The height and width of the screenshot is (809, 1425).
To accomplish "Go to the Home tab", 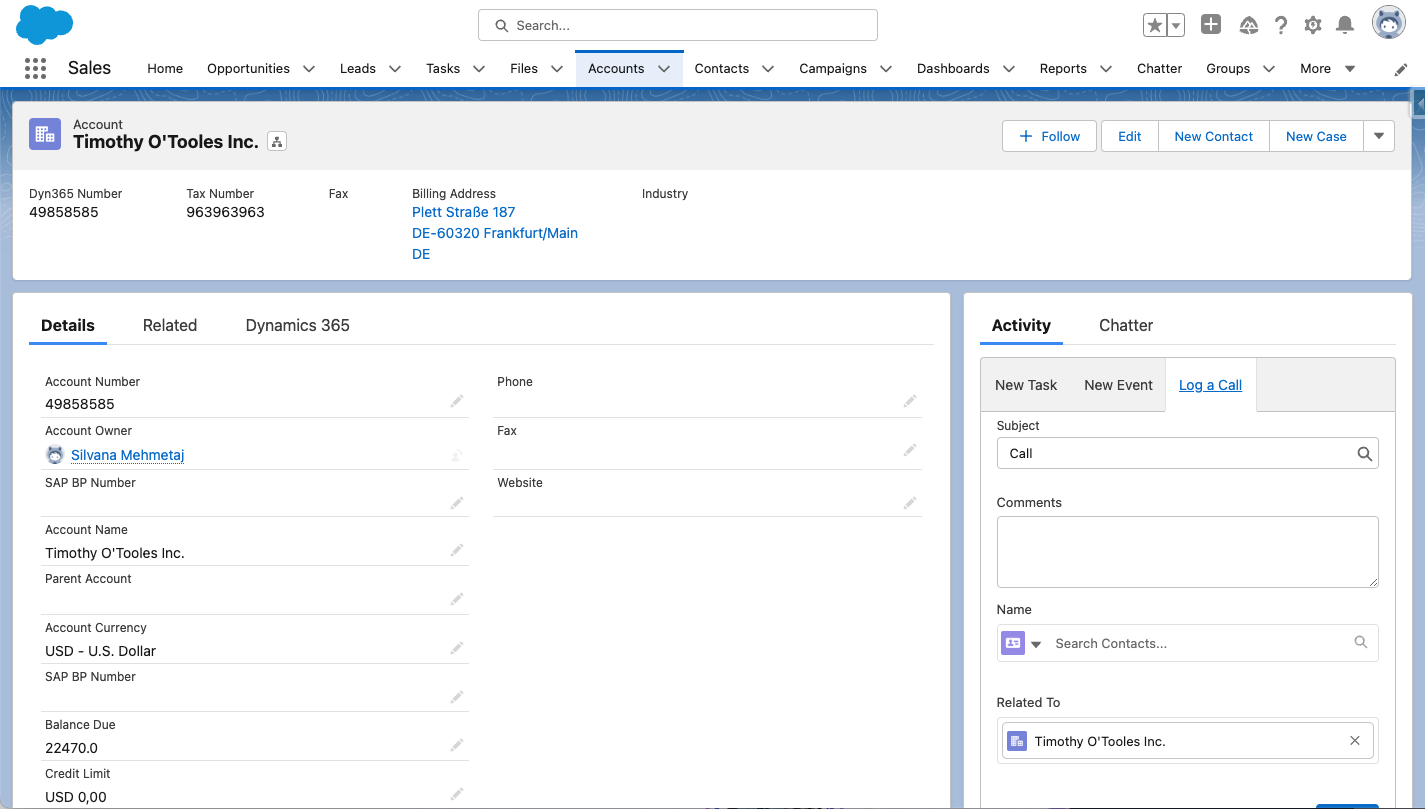I will pyautogui.click(x=165, y=69).
